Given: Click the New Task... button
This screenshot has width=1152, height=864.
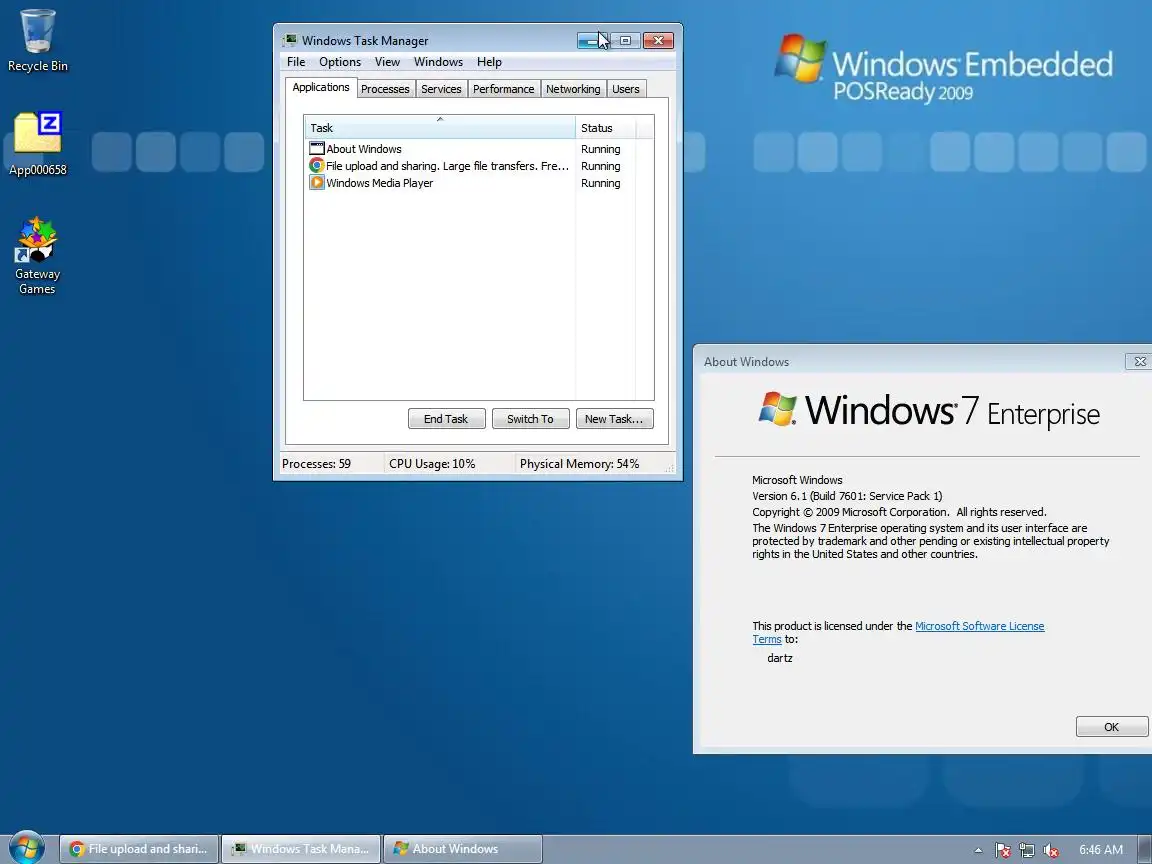Looking at the screenshot, I should point(614,419).
